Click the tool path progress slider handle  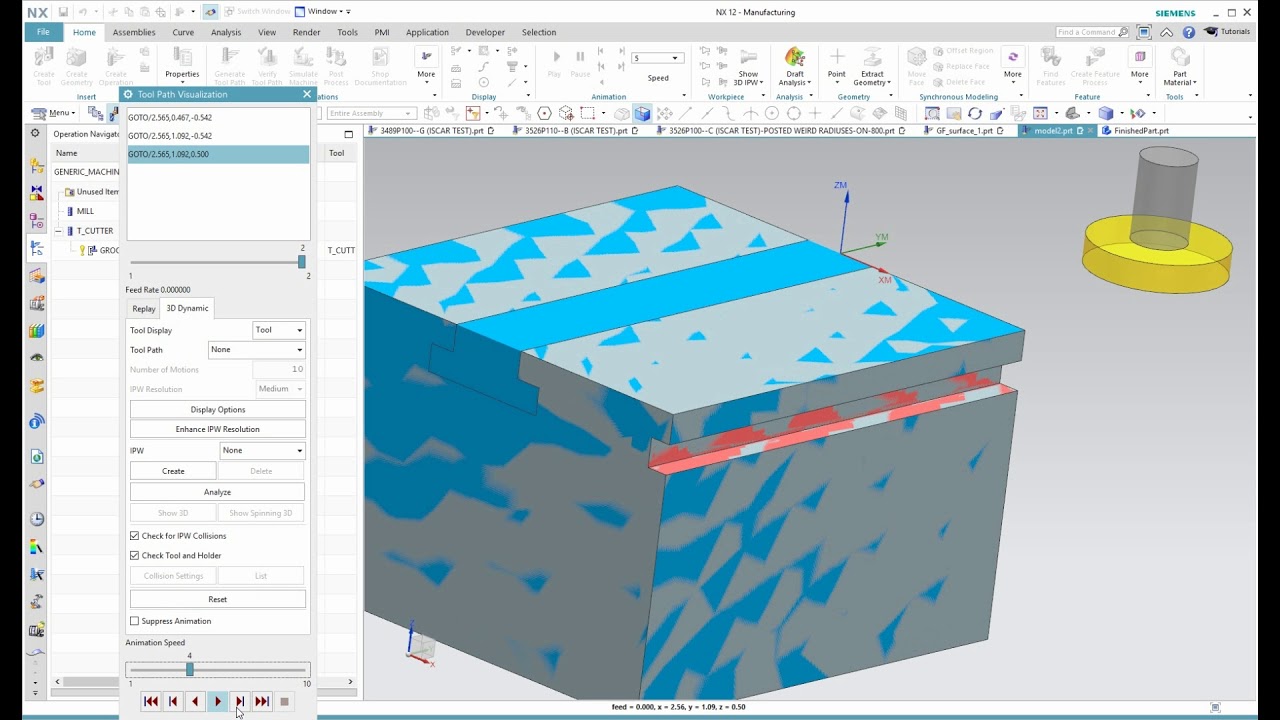[301, 262]
